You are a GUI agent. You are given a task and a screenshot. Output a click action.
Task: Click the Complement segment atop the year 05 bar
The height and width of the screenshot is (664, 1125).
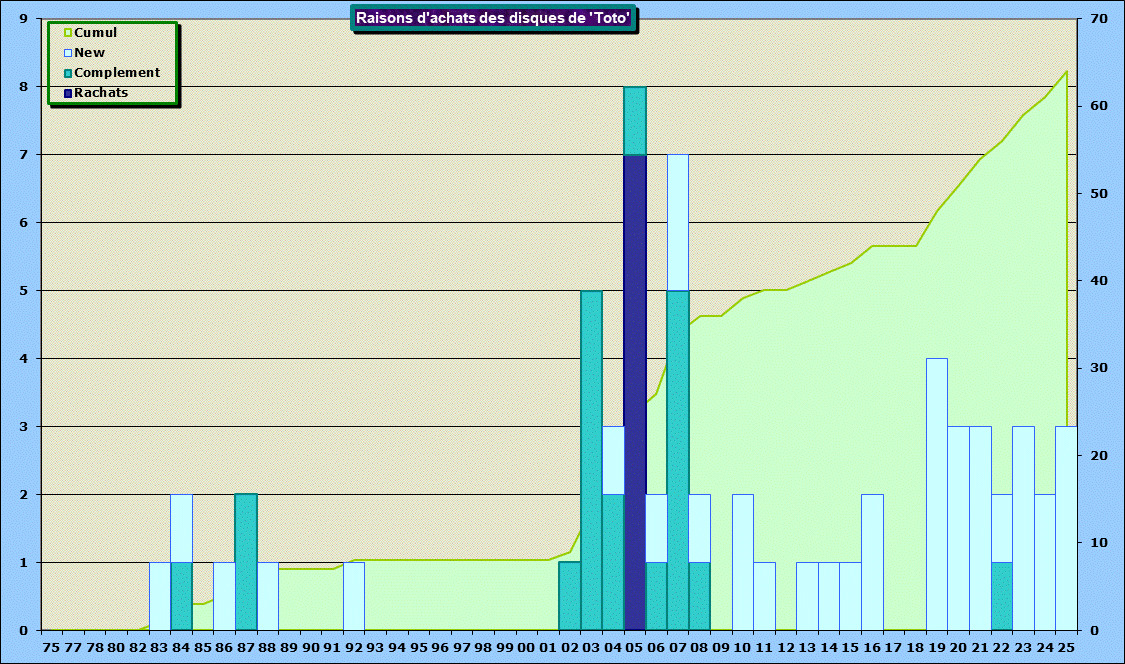pos(635,121)
